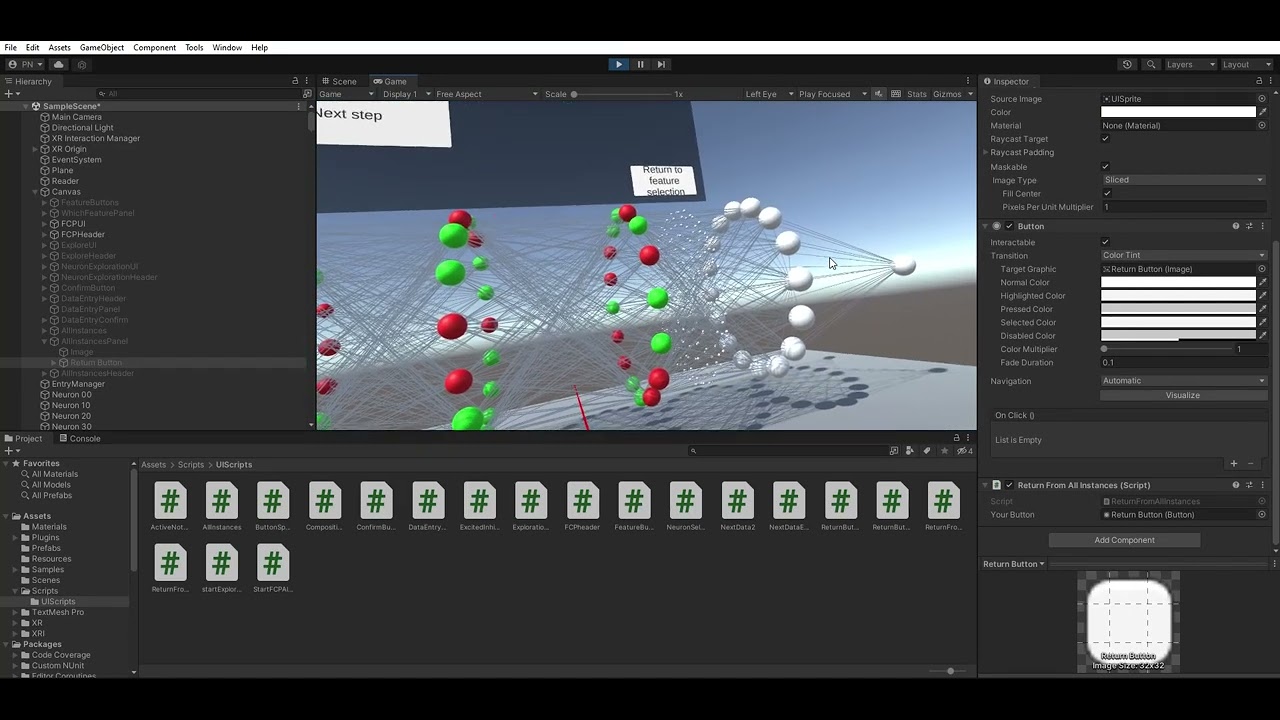Add a new On Click event entry
This screenshot has height=720, width=1280.
click(1234, 463)
